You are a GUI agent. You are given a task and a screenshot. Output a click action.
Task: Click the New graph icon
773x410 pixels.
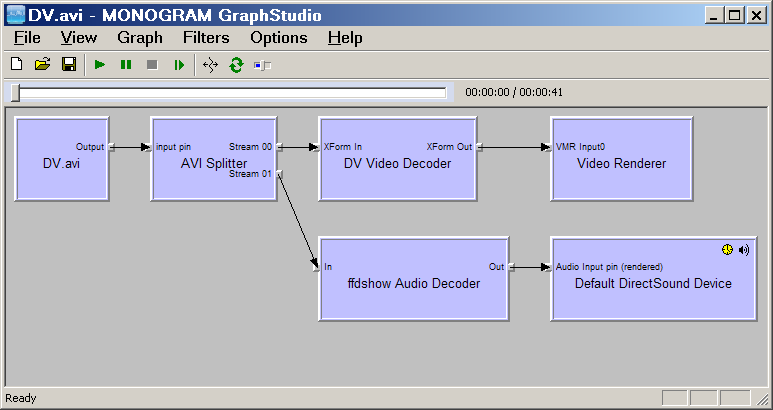17,65
